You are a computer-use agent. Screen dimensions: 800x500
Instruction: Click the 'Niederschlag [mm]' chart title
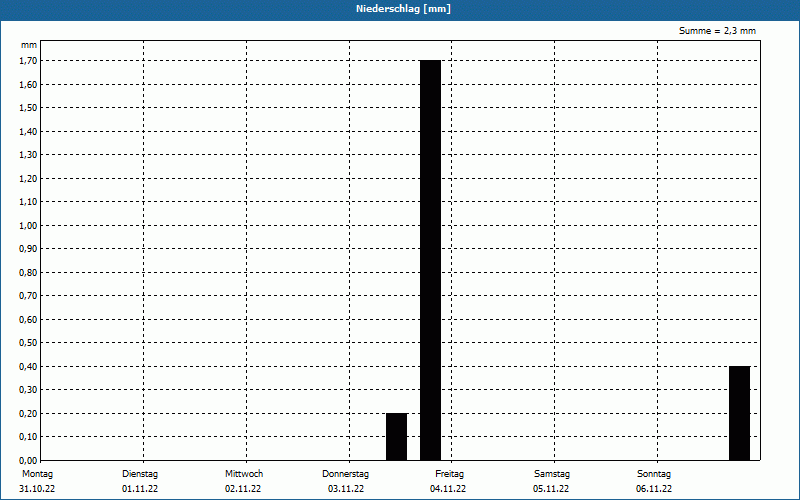(403, 9)
